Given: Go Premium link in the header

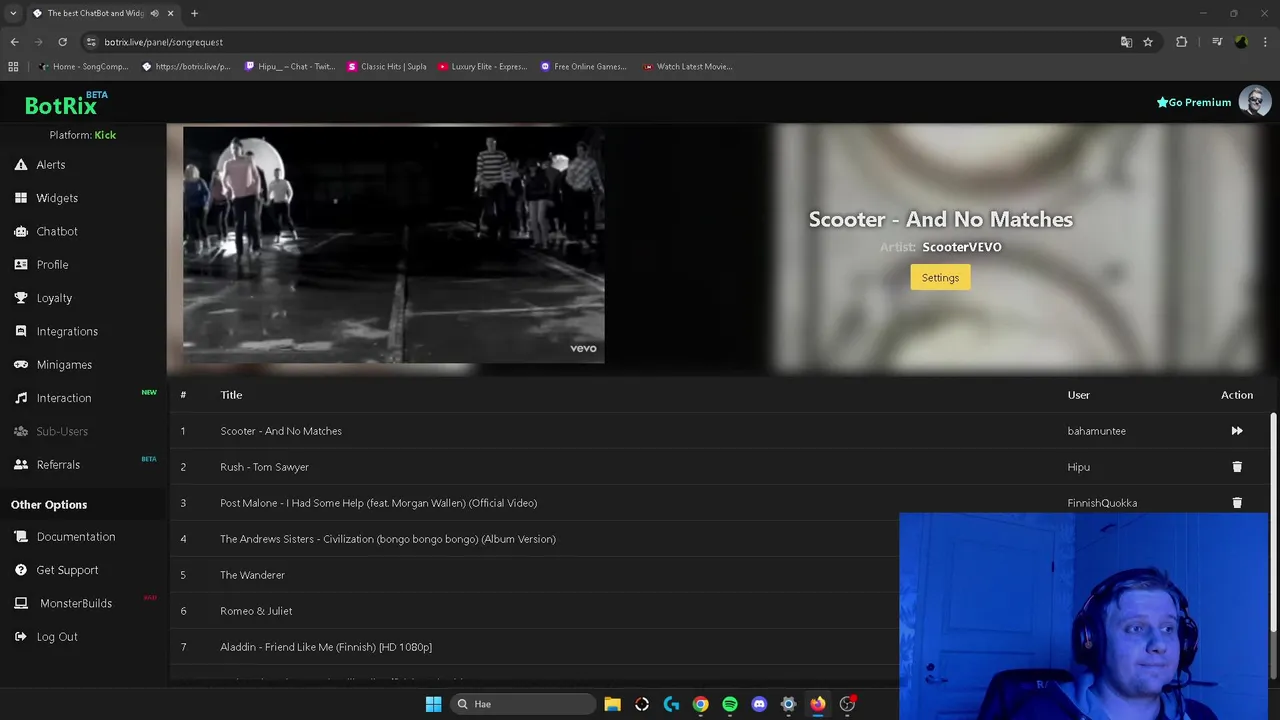Looking at the screenshot, I should pos(1194,102).
